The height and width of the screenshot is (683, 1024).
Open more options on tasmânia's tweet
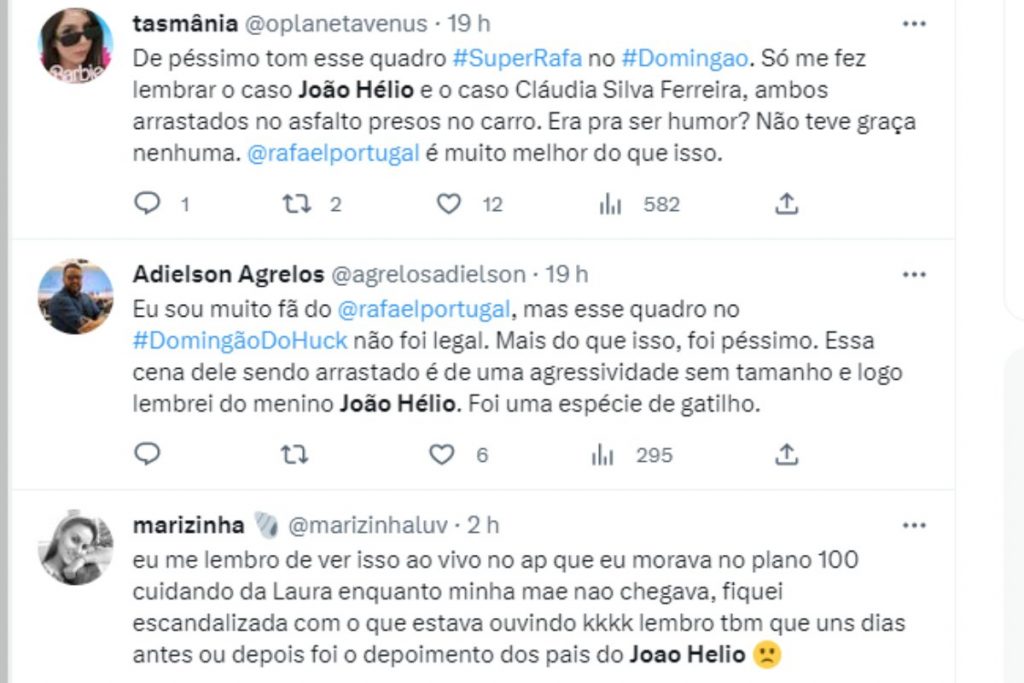[x=914, y=23]
